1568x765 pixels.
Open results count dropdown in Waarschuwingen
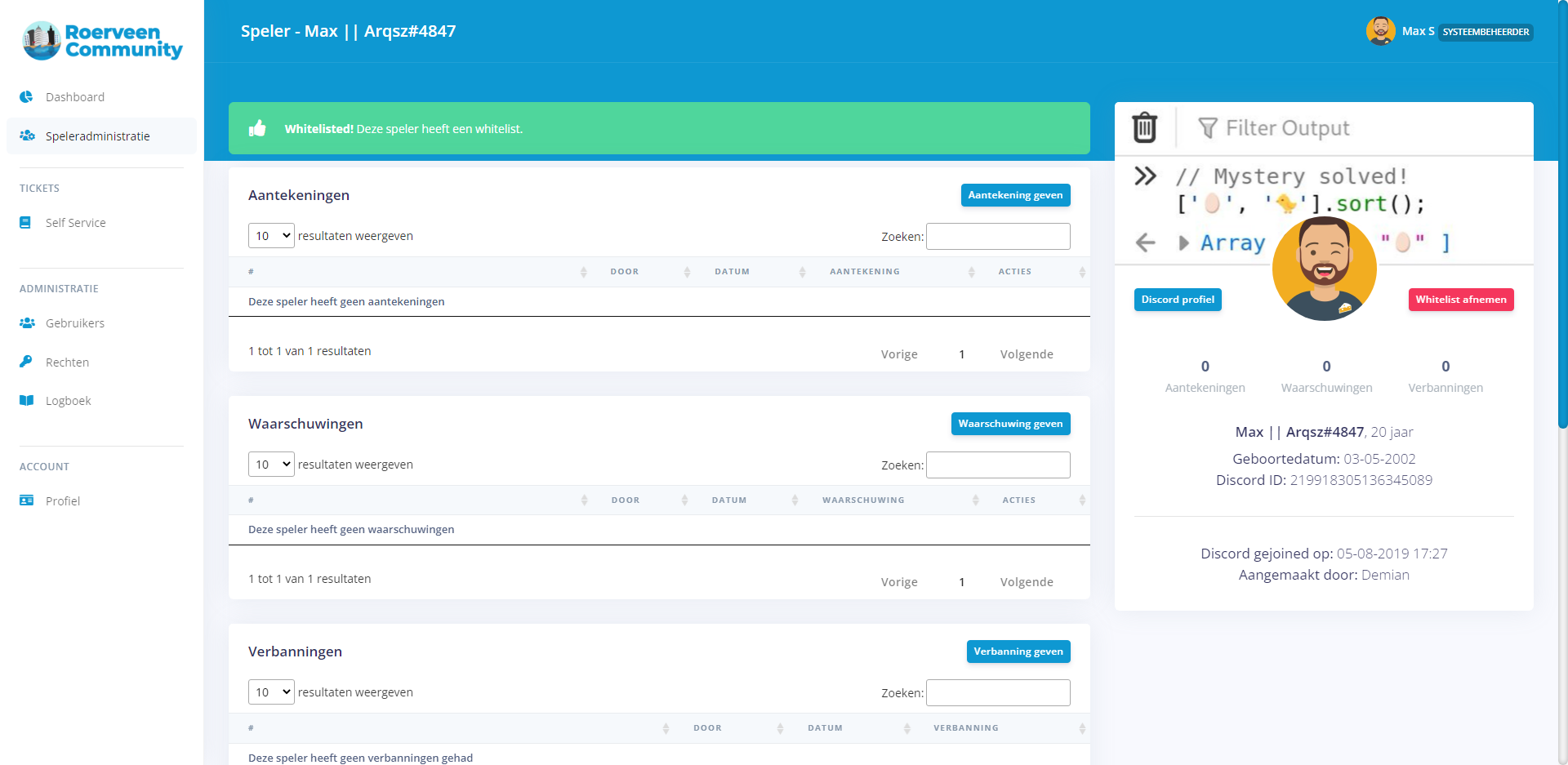[270, 465]
